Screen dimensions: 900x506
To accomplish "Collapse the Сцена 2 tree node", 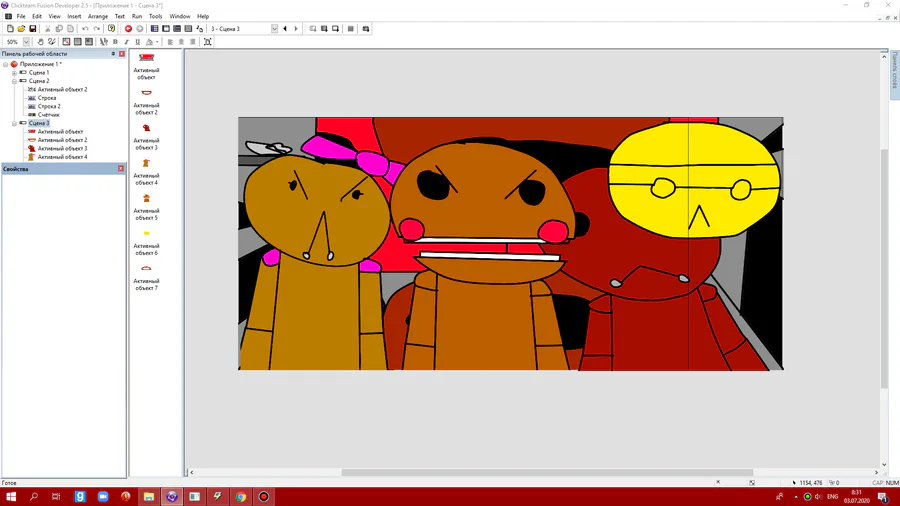I will point(14,81).
